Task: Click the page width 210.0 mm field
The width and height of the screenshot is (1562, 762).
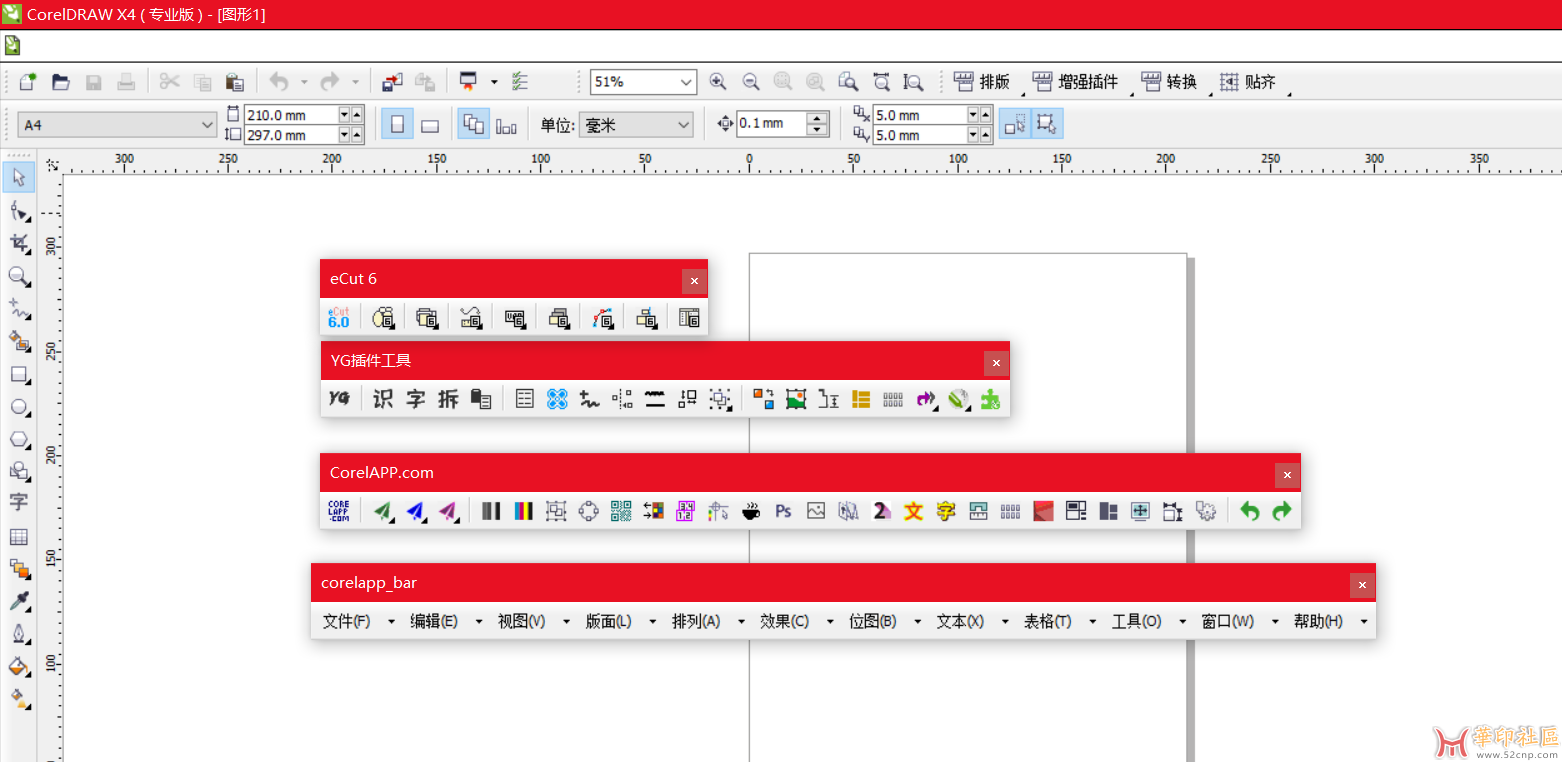Action: tap(291, 115)
